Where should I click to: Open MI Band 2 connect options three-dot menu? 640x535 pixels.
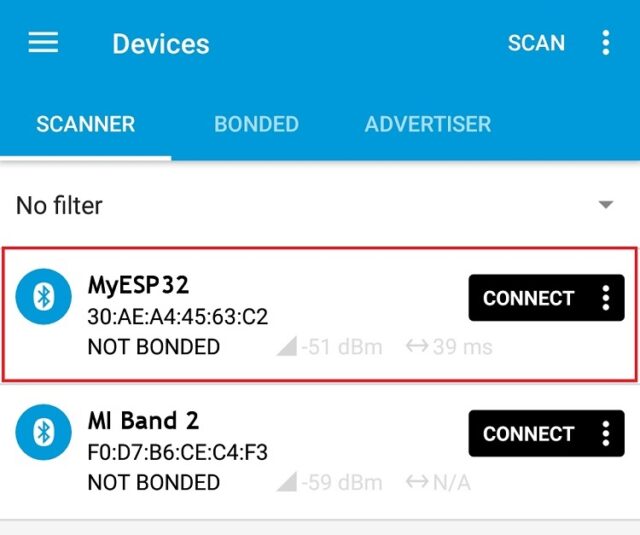(x=606, y=433)
